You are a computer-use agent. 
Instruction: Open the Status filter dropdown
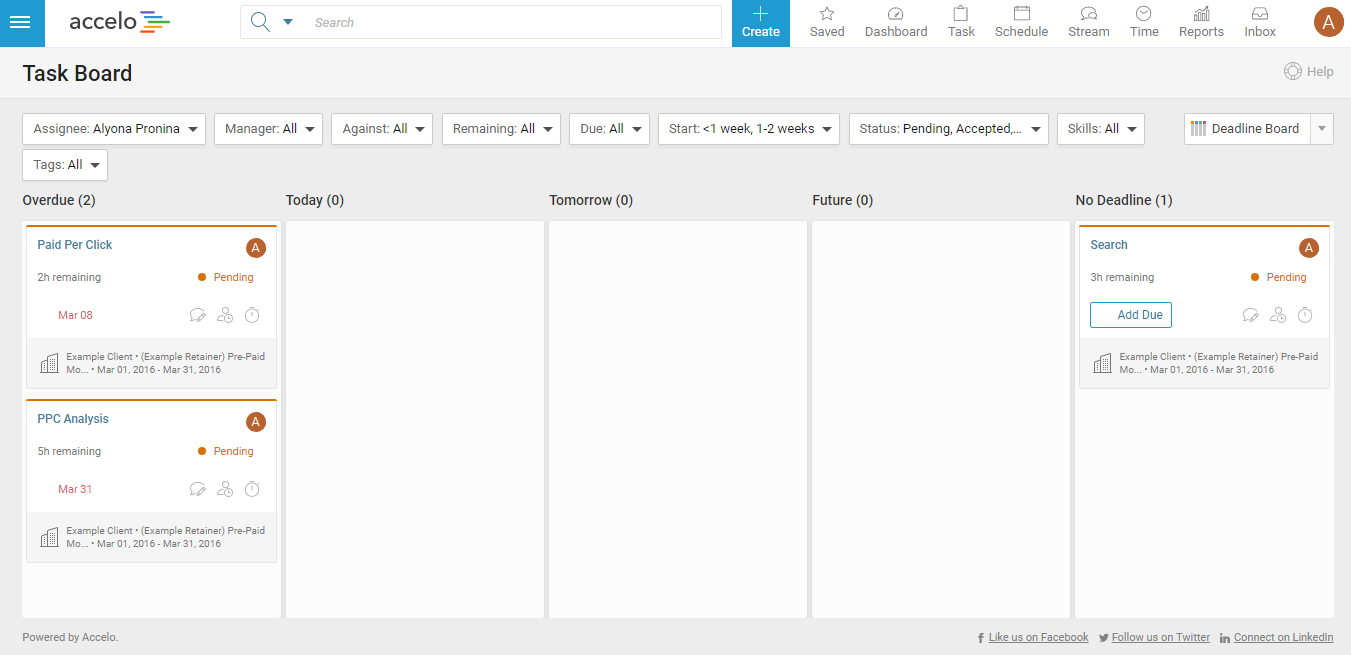tap(948, 129)
